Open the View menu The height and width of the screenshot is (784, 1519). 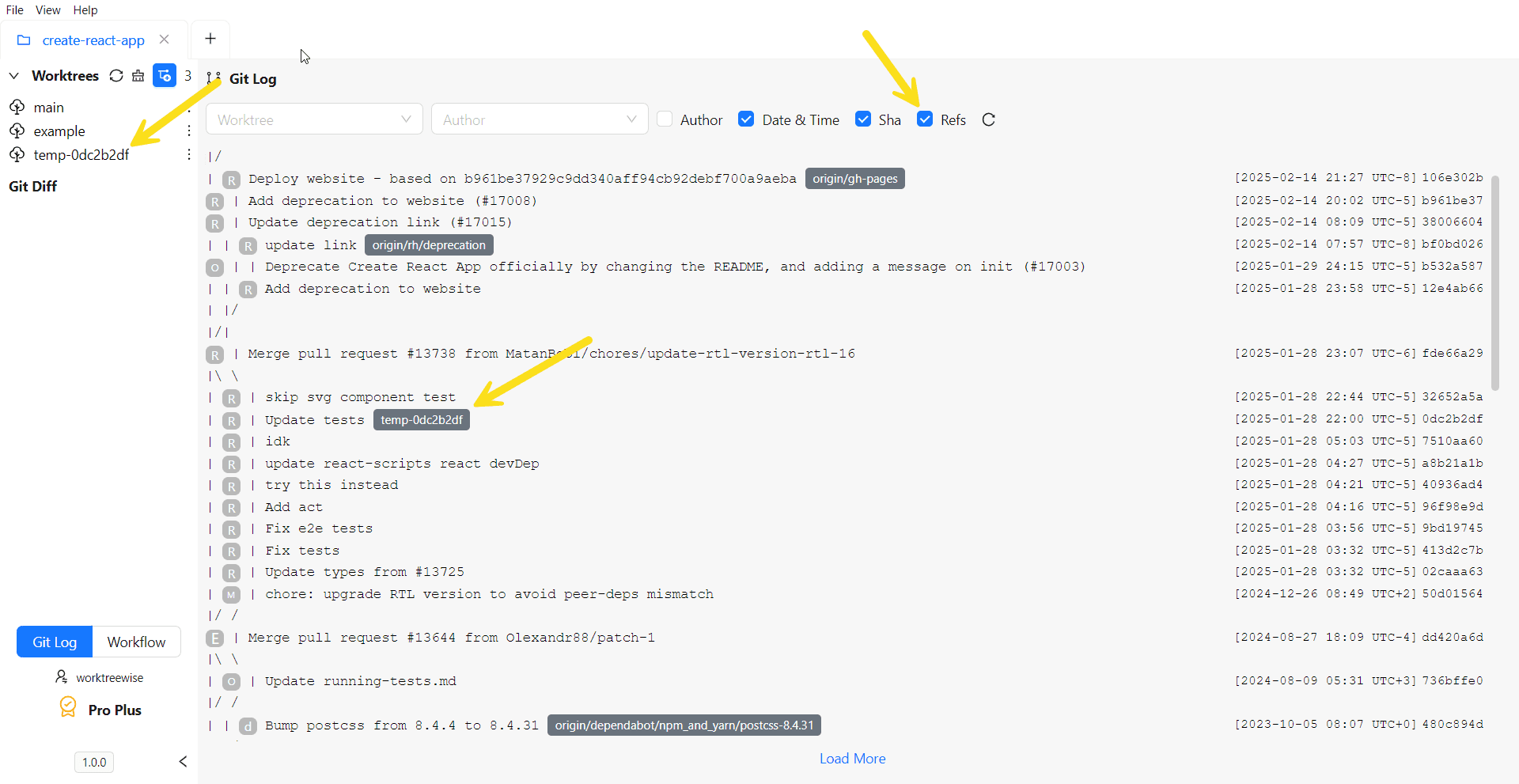click(x=47, y=9)
